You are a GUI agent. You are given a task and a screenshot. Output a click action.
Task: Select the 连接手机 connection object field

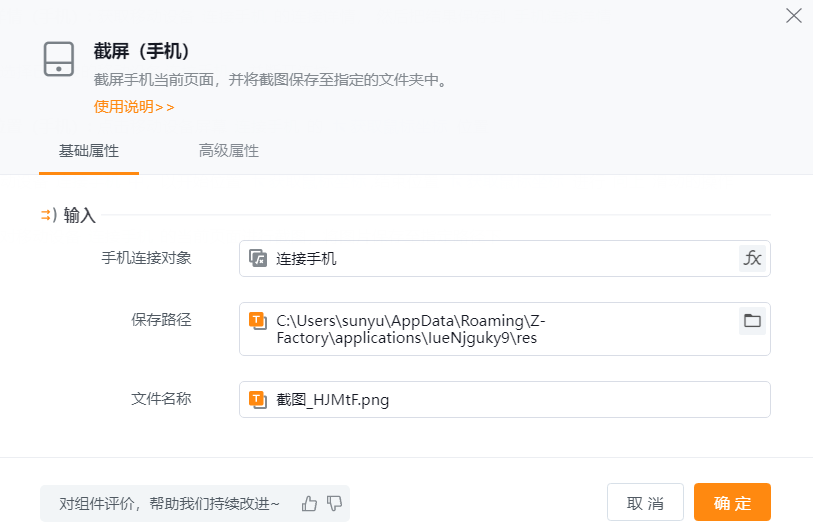point(490,258)
